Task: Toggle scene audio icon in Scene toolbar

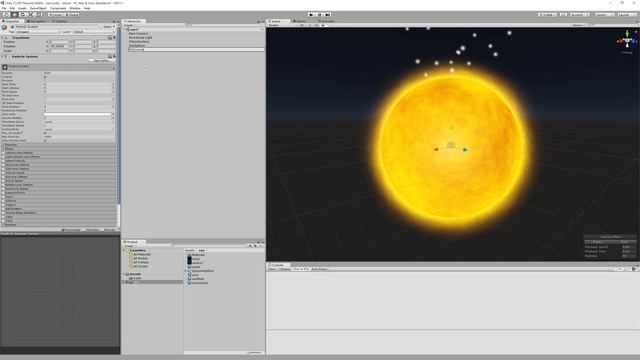Action: (x=316, y=25)
